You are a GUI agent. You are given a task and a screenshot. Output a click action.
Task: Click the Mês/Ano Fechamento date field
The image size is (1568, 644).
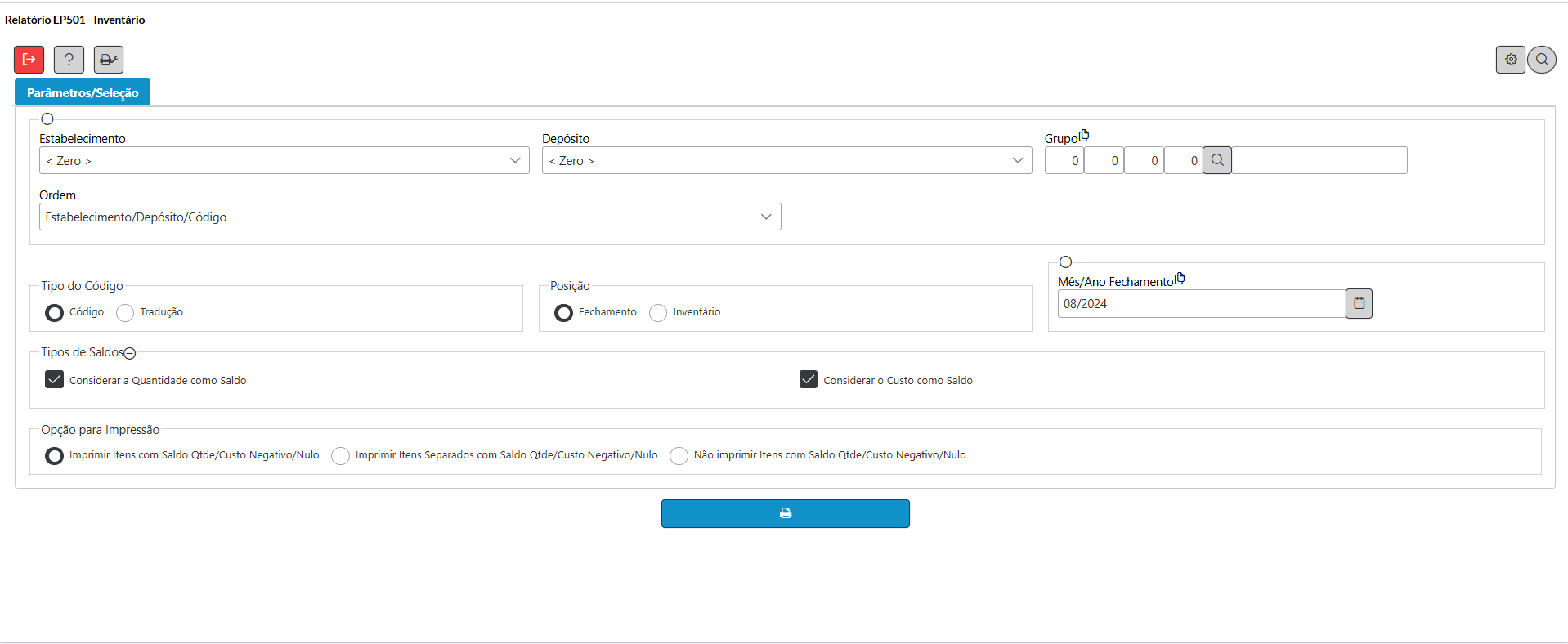[1200, 304]
